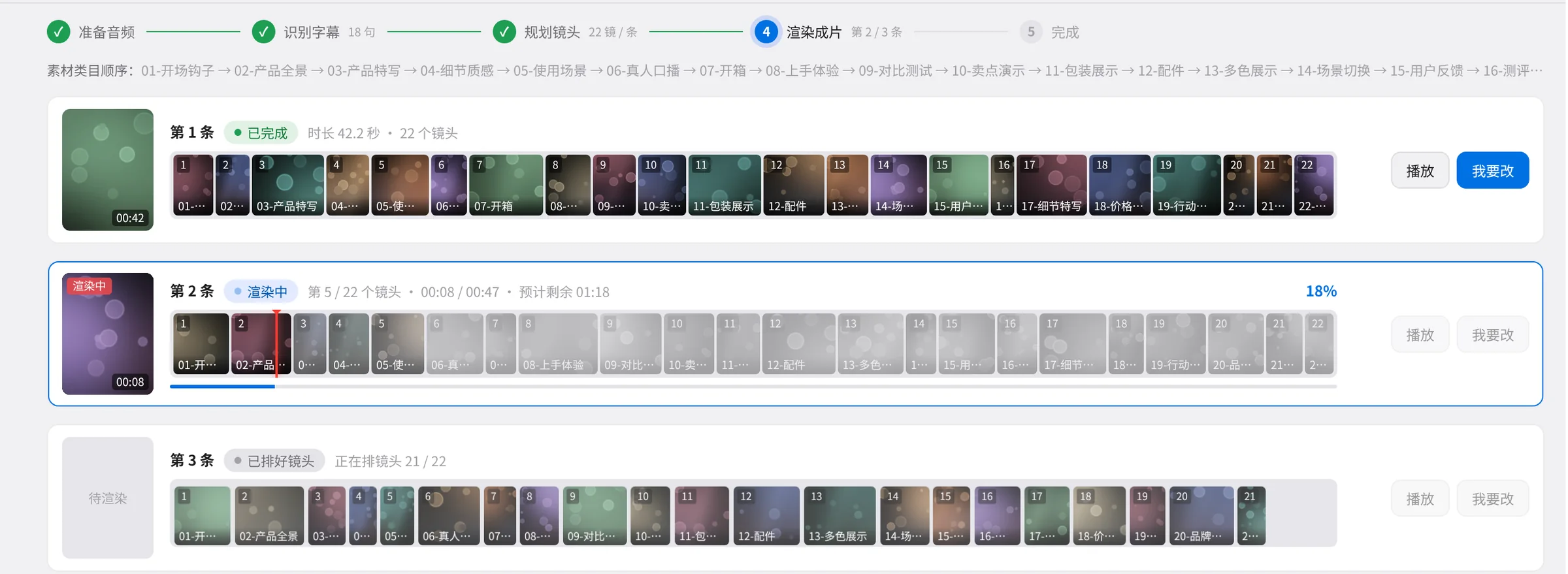Click the 已排好镜头 status badge
Screen dimensions: 1568x574
pyautogui.click(x=274, y=461)
